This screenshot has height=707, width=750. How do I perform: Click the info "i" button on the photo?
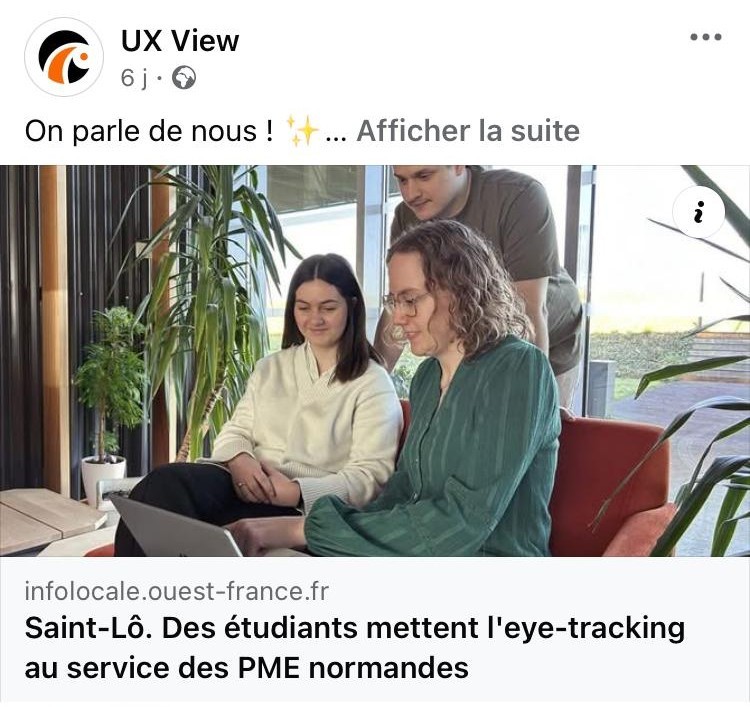coord(698,211)
